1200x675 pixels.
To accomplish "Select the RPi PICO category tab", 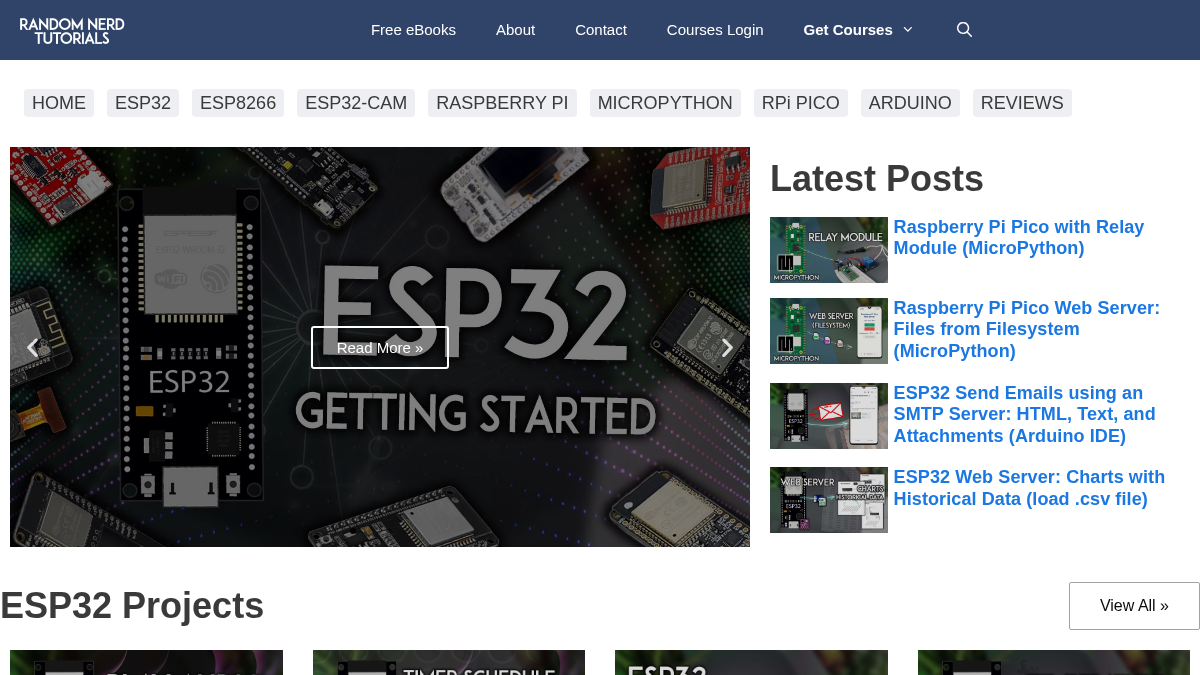I will tap(801, 103).
